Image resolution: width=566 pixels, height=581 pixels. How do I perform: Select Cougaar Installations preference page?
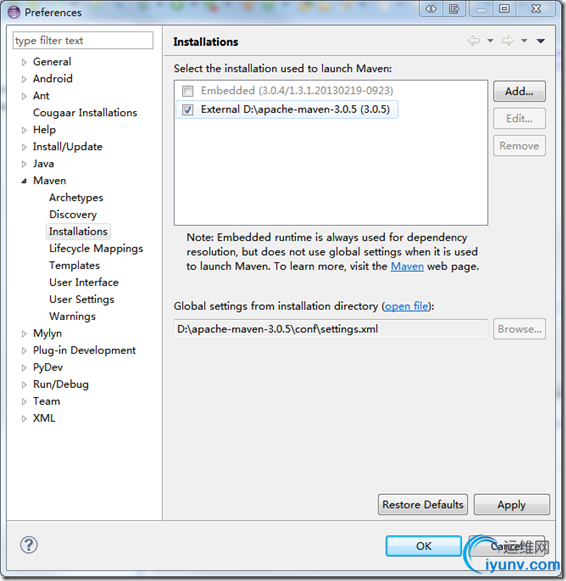click(x=85, y=113)
